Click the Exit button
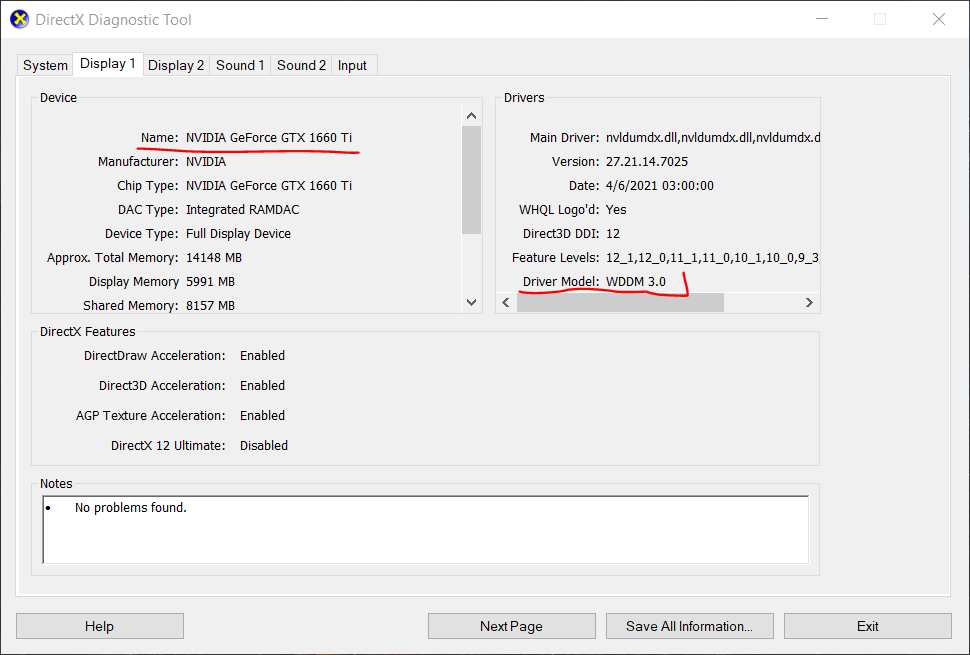 (867, 626)
